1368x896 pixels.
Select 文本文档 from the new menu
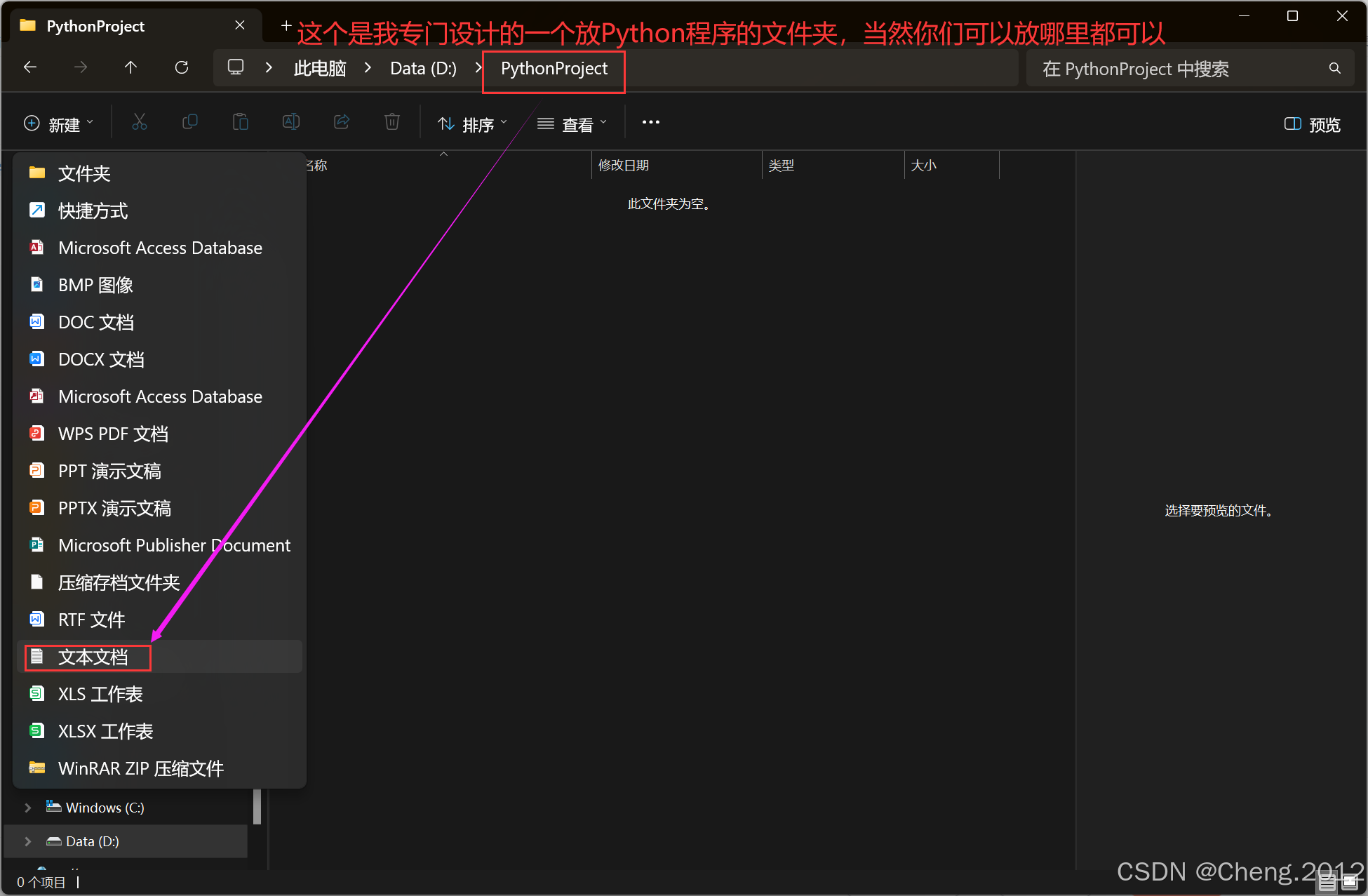(x=93, y=657)
